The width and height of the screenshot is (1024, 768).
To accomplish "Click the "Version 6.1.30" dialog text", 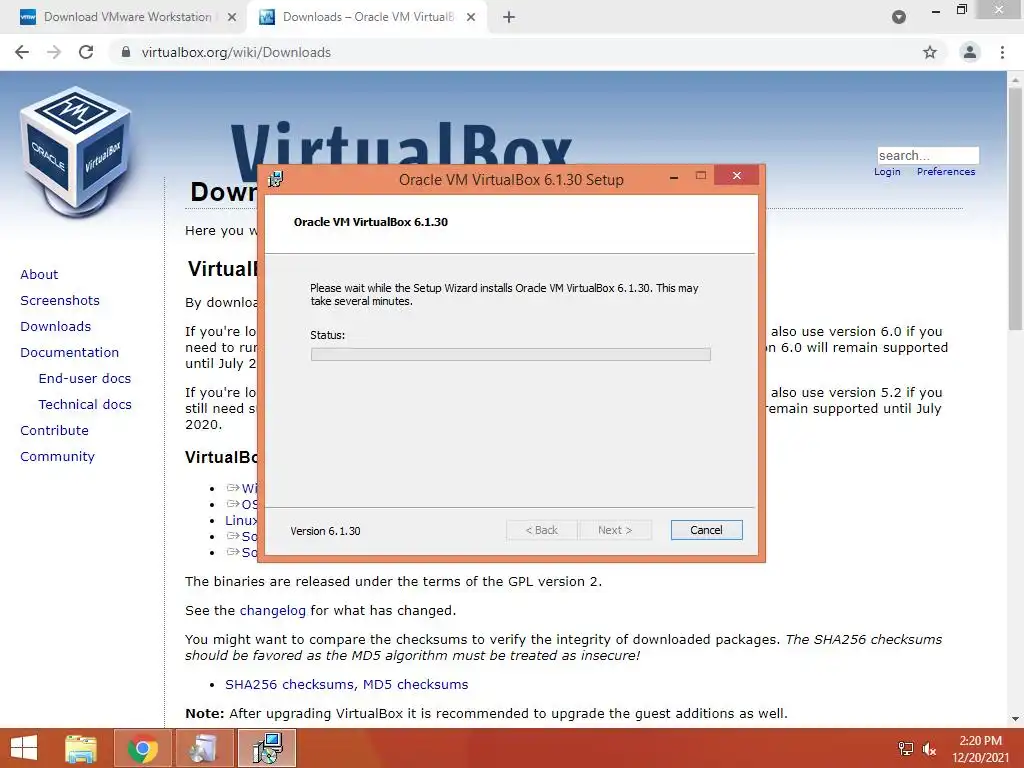I will (325, 531).
